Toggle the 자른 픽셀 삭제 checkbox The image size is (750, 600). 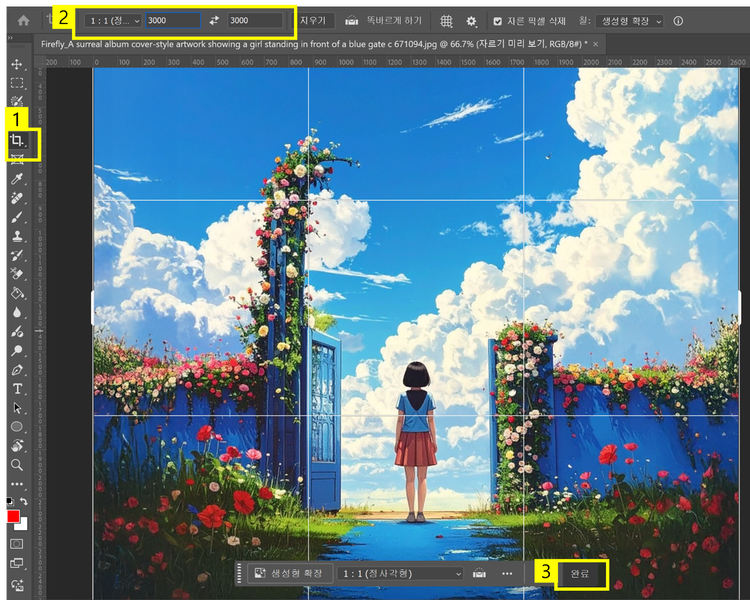498,21
